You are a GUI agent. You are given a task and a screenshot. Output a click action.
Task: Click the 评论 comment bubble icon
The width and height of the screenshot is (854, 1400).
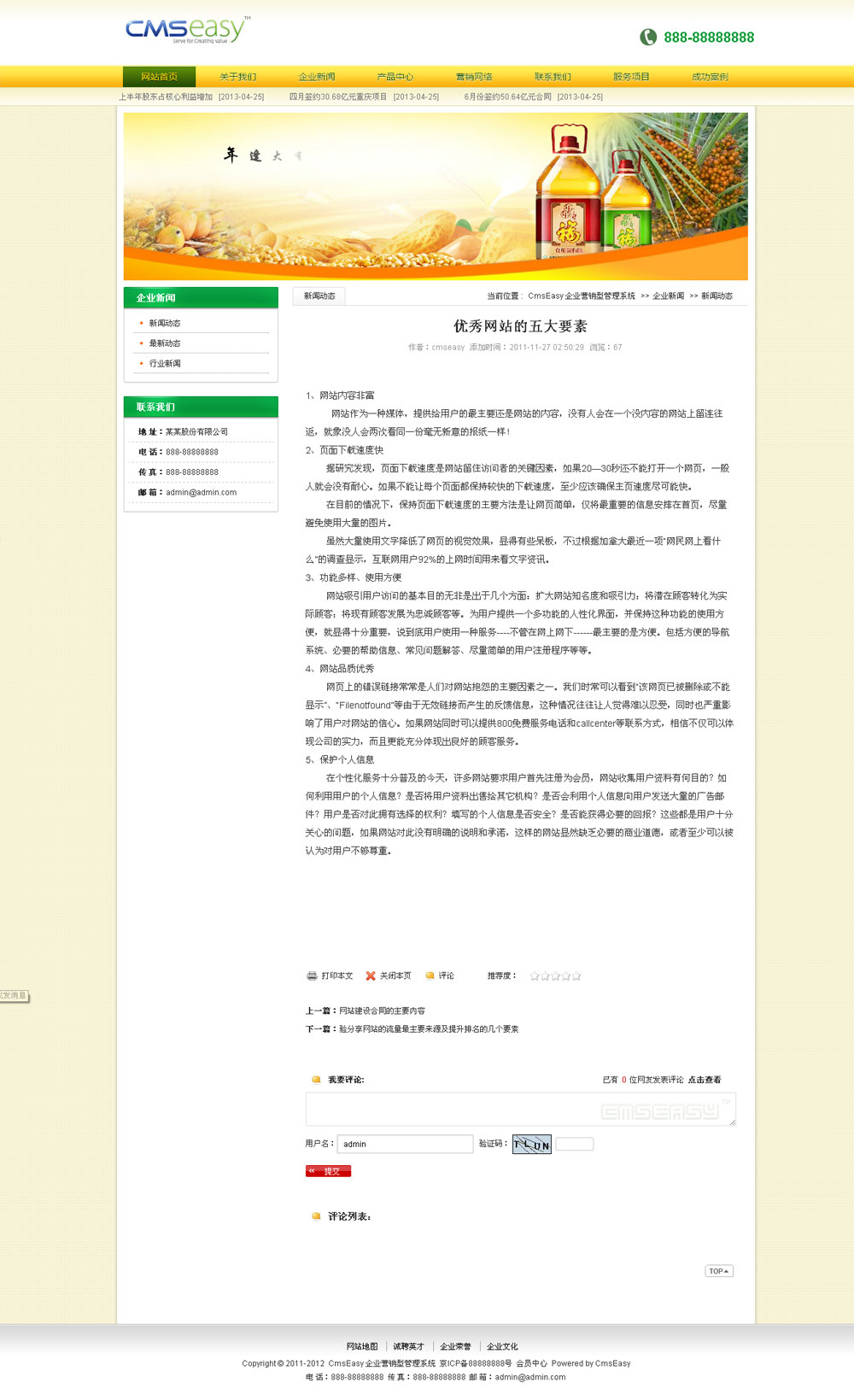tap(430, 975)
